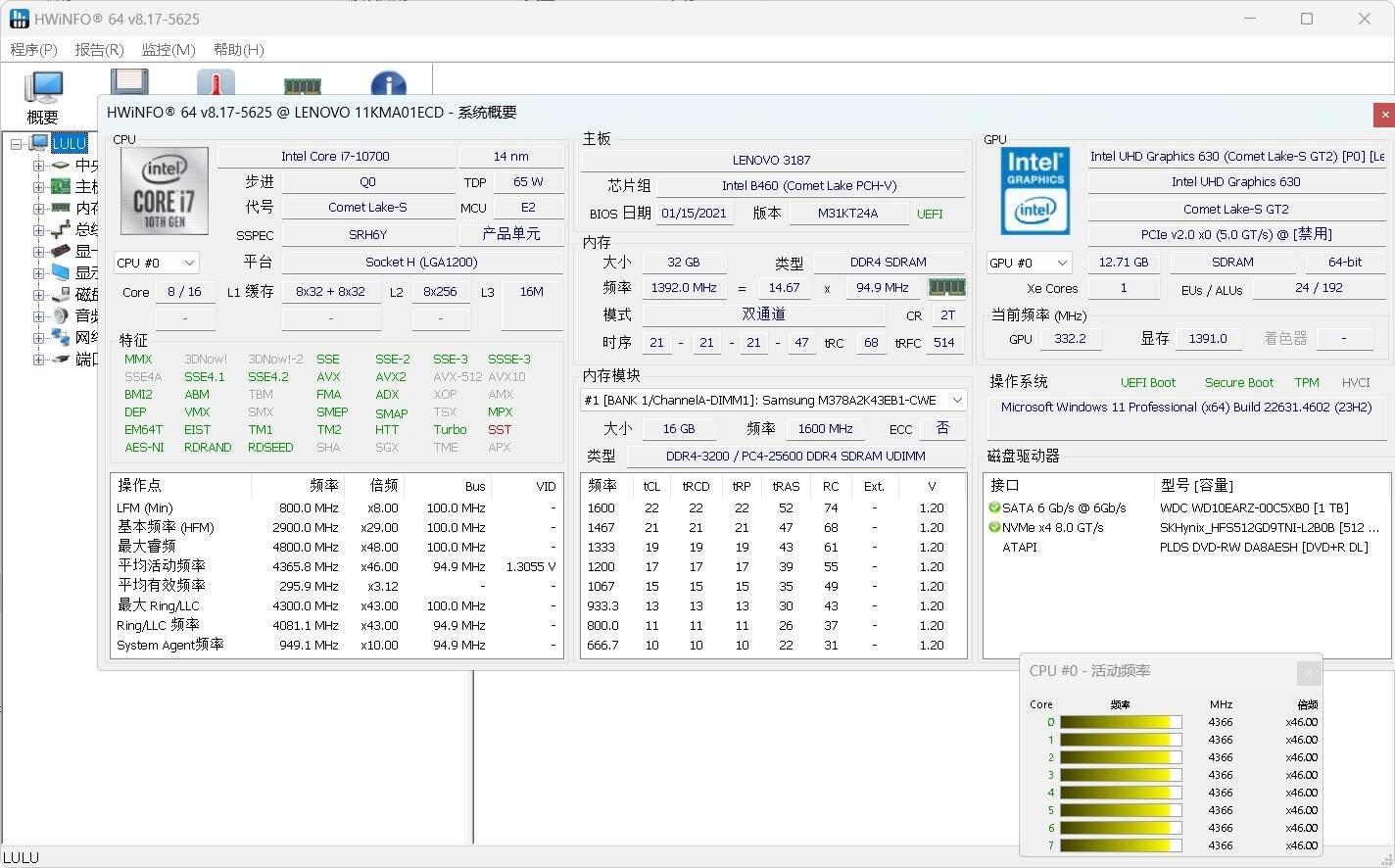This screenshot has height=868, width=1395.
Task: Click the UEFI Boot label
Action: tap(1148, 383)
